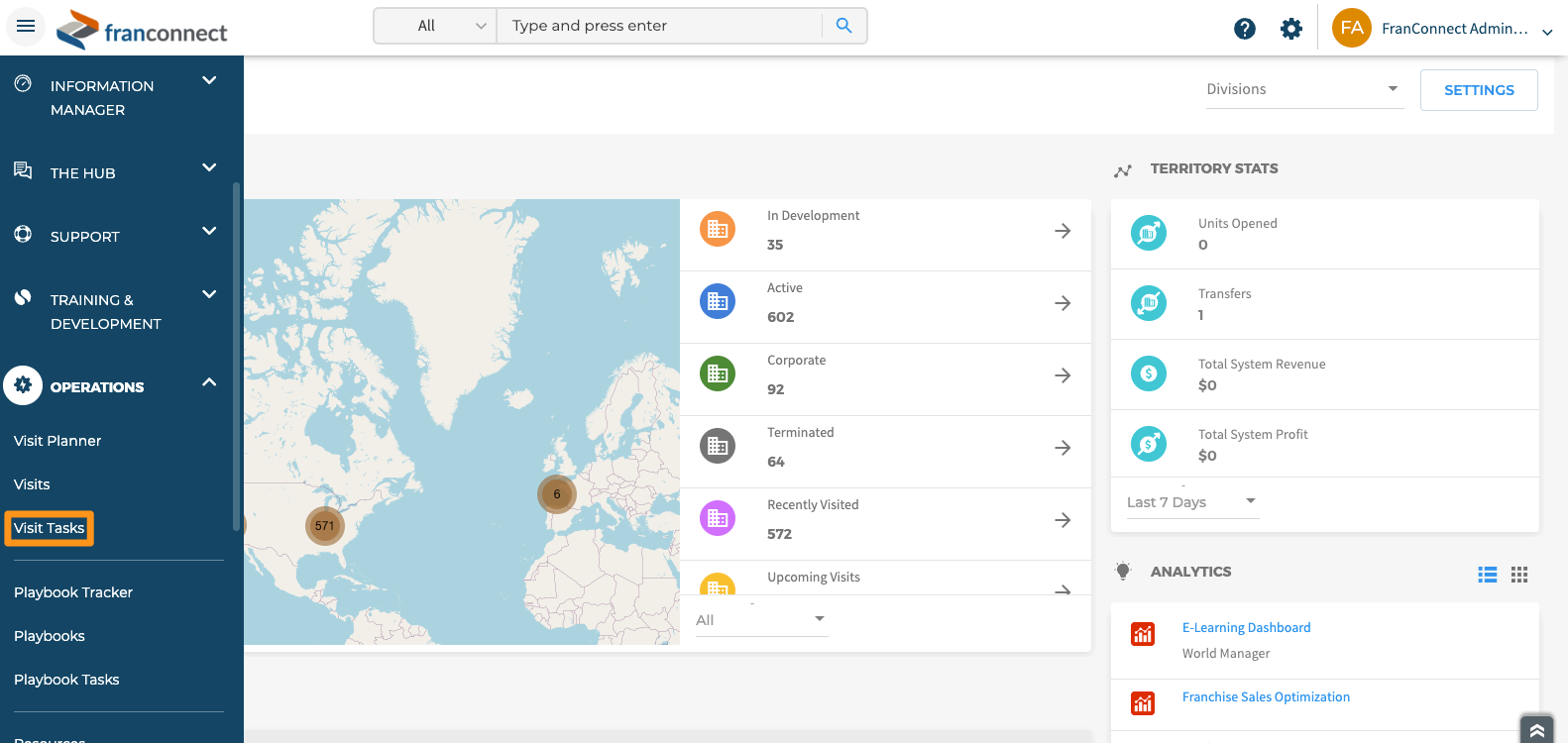Open Visit Planner in the sidebar
The height and width of the screenshot is (743, 1568).
(x=57, y=441)
